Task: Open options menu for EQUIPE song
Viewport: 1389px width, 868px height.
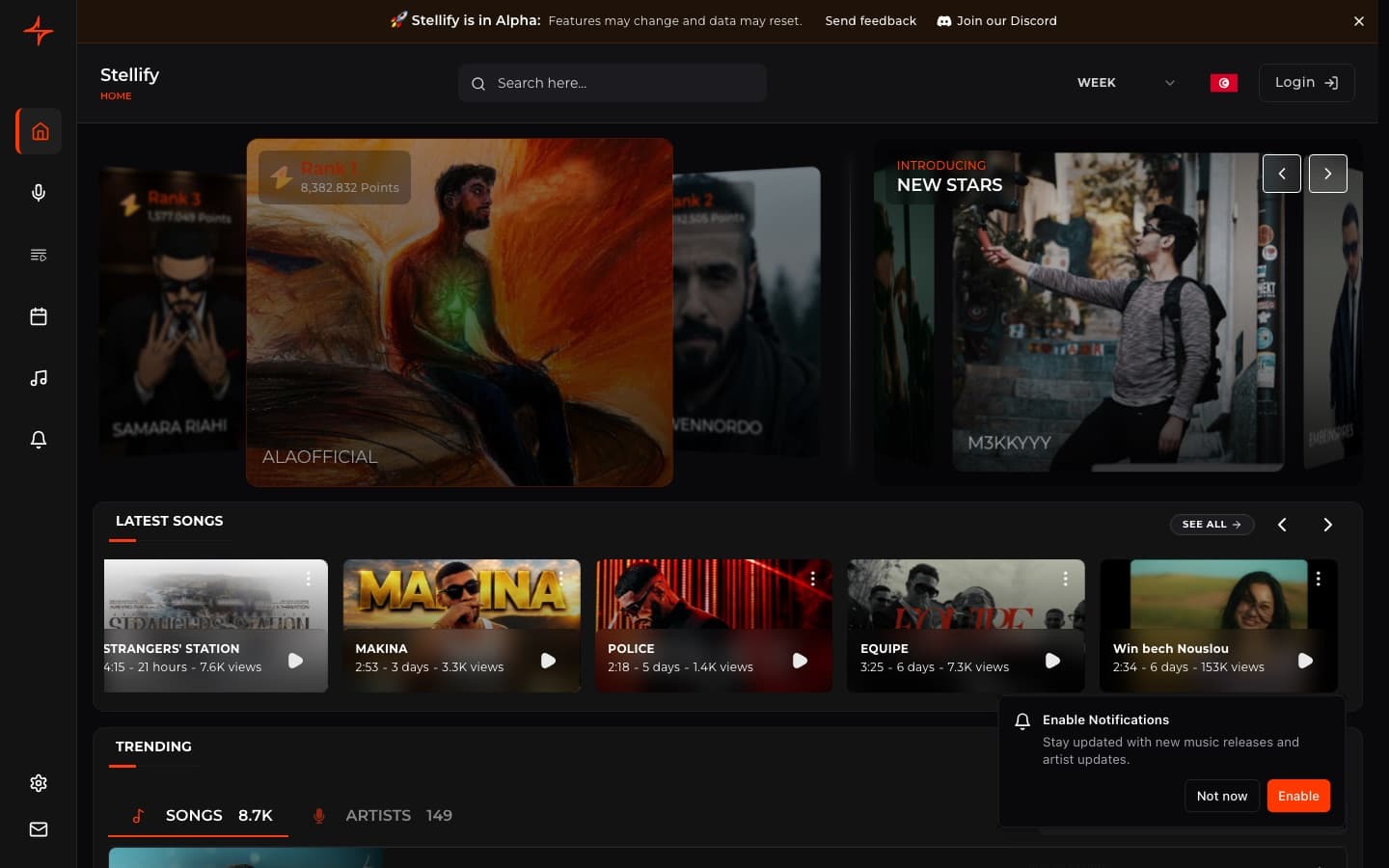Action: coord(1066,579)
